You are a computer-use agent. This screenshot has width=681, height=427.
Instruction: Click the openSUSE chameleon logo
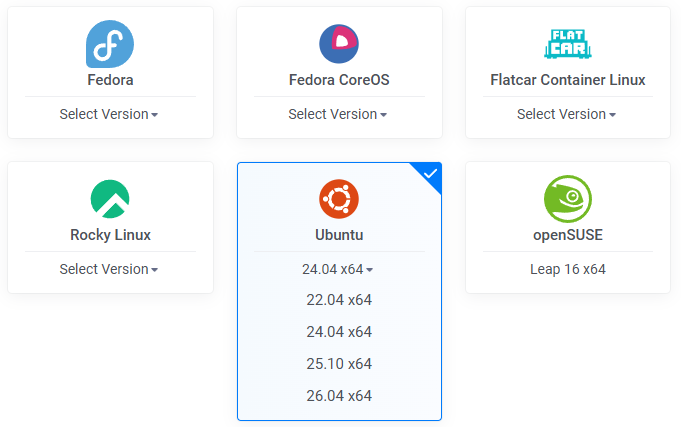[568, 199]
